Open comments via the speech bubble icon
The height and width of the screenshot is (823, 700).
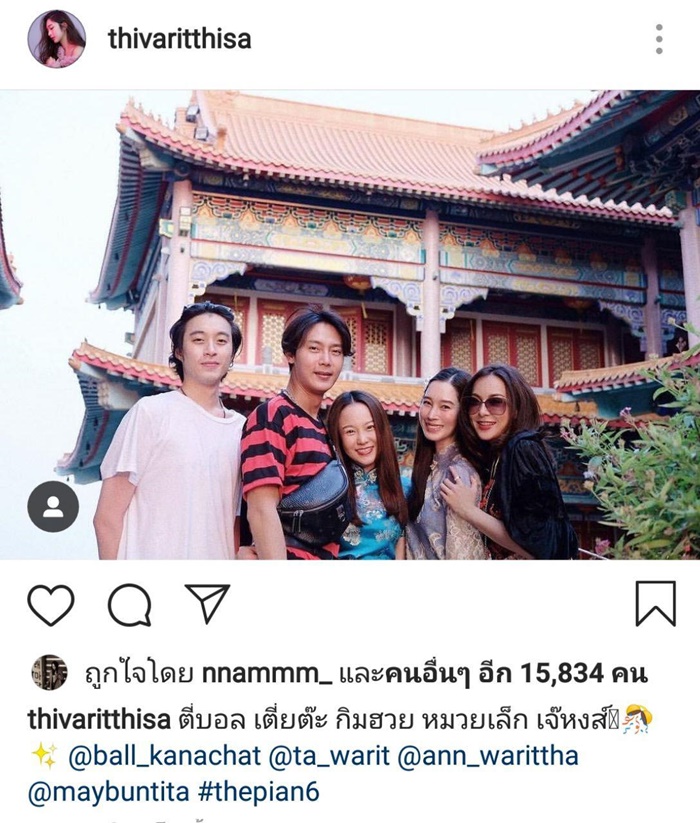tap(130, 605)
